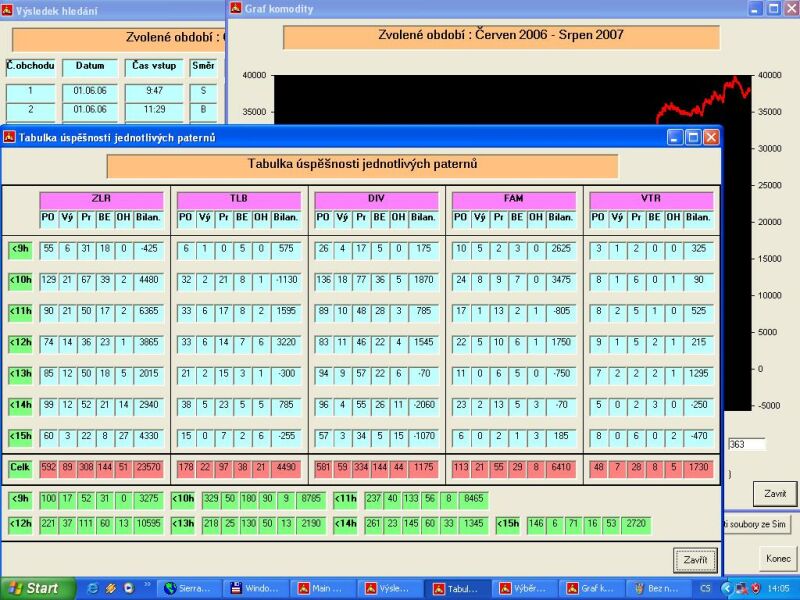Viewport: 800px width, 600px height.
Task: Click the ZLR total balance 23570
Action: point(148,468)
